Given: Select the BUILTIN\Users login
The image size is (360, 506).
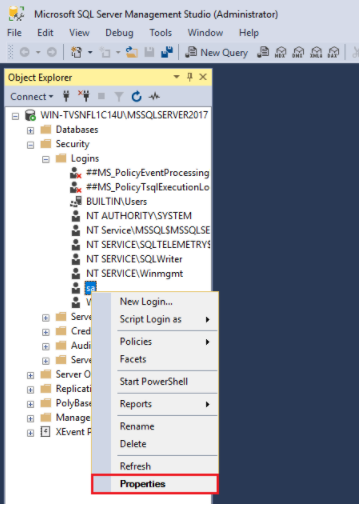Looking at the screenshot, I should pos(117,202).
